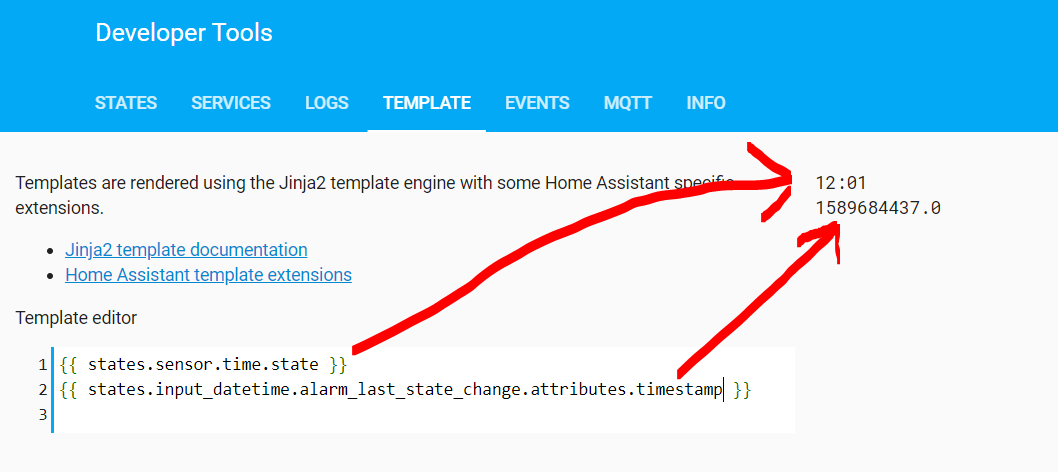
Task: Click the rendered 12:01 output
Action: click(x=840, y=183)
